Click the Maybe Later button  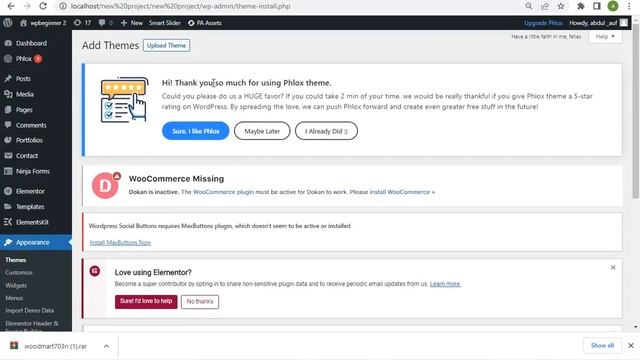tap(262, 131)
